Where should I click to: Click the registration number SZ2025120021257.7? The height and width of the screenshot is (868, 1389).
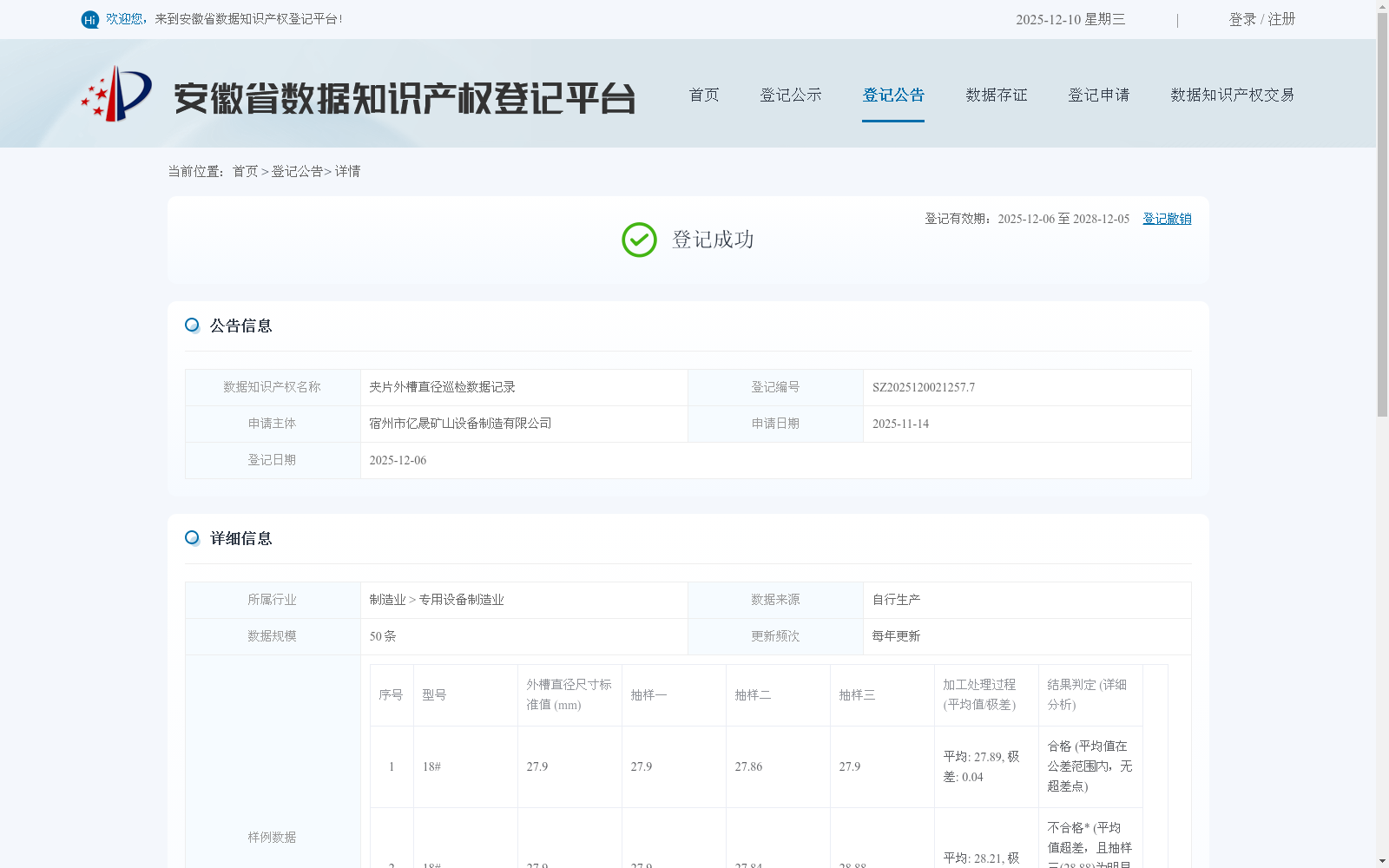click(x=924, y=387)
